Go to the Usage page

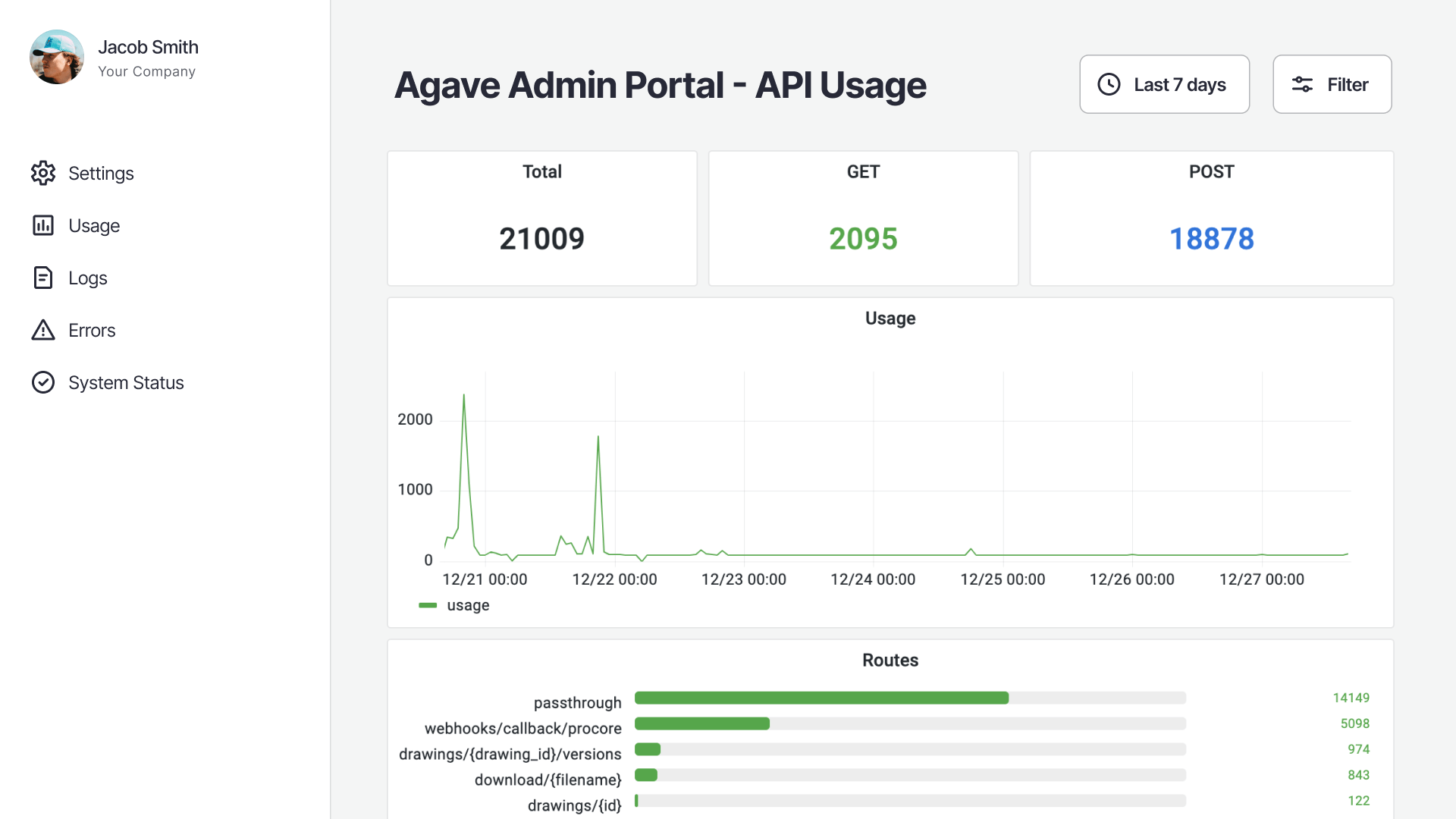[76, 225]
